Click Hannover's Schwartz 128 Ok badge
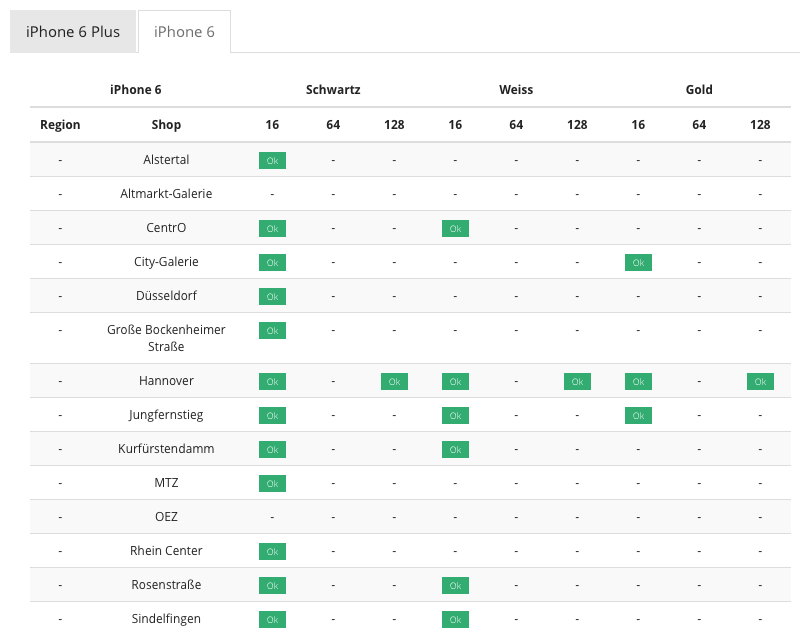800x640 pixels. (394, 382)
